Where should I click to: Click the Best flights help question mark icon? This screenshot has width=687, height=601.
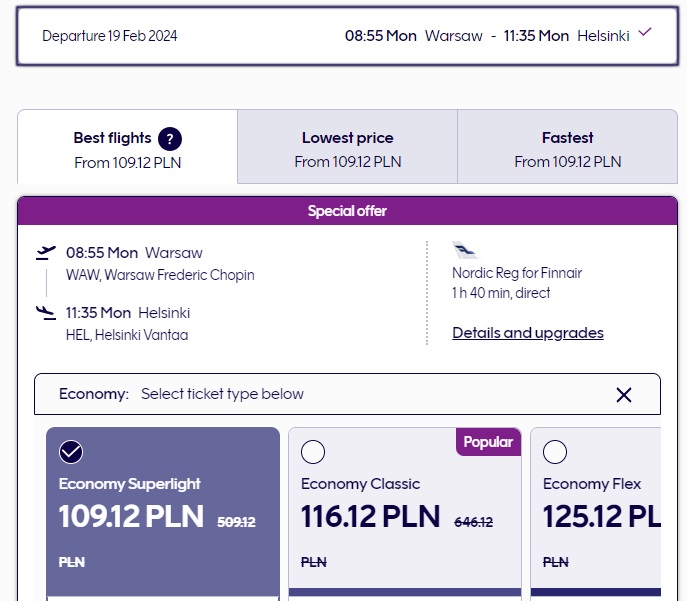[x=170, y=139]
